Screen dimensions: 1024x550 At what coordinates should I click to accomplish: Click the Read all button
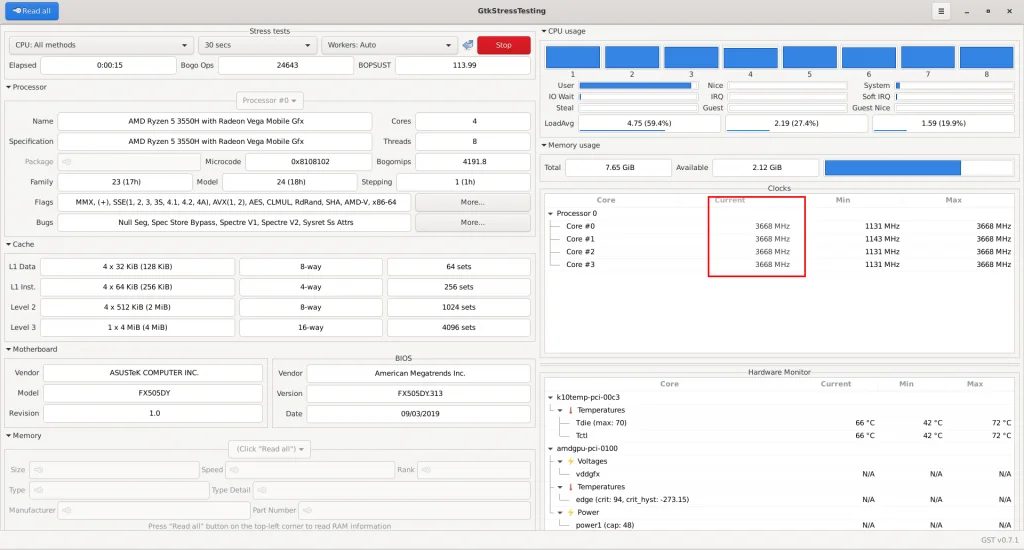click(32, 11)
